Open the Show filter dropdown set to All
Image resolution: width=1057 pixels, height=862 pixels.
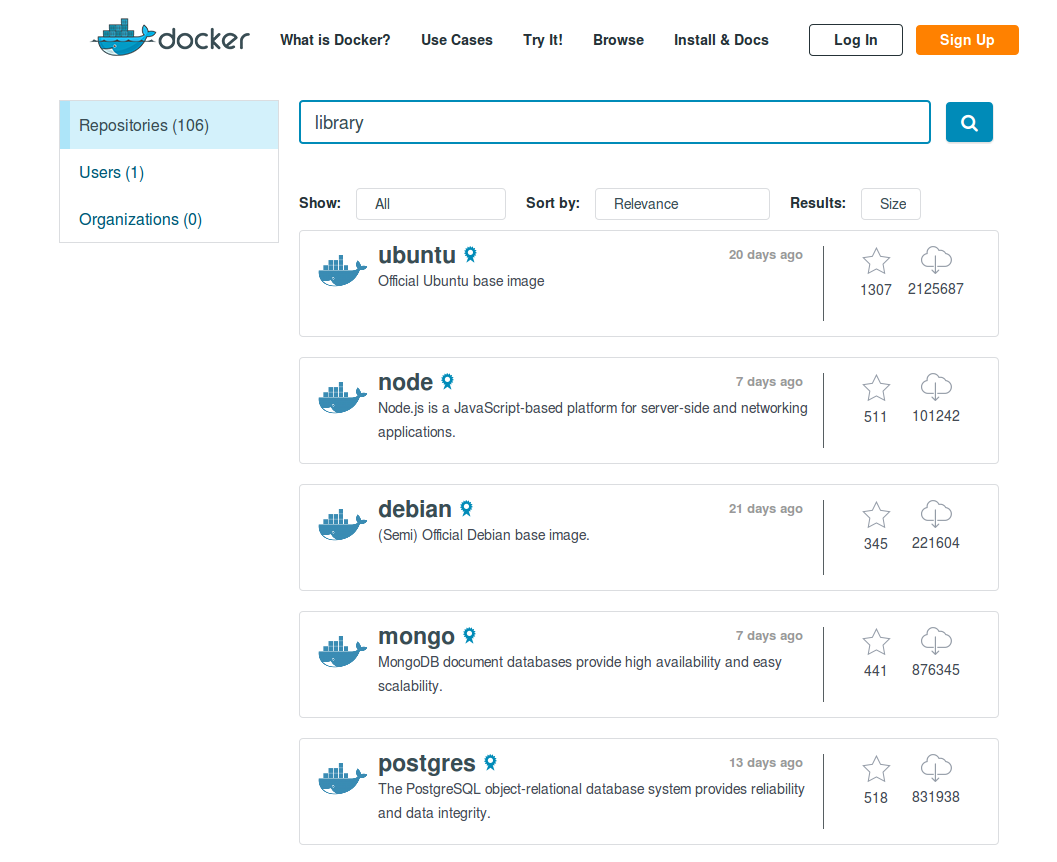[x=431, y=204]
